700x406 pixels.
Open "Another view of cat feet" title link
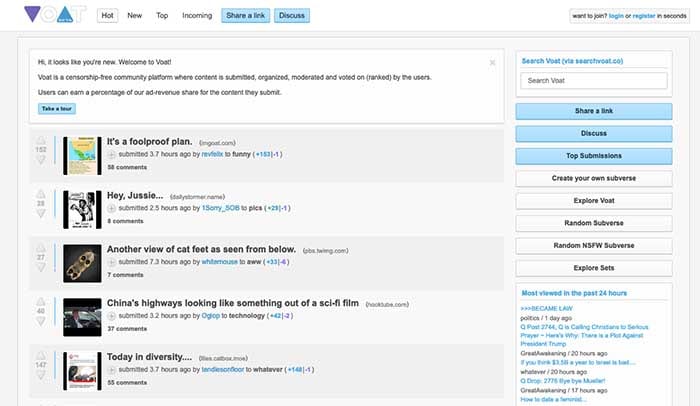201,249
